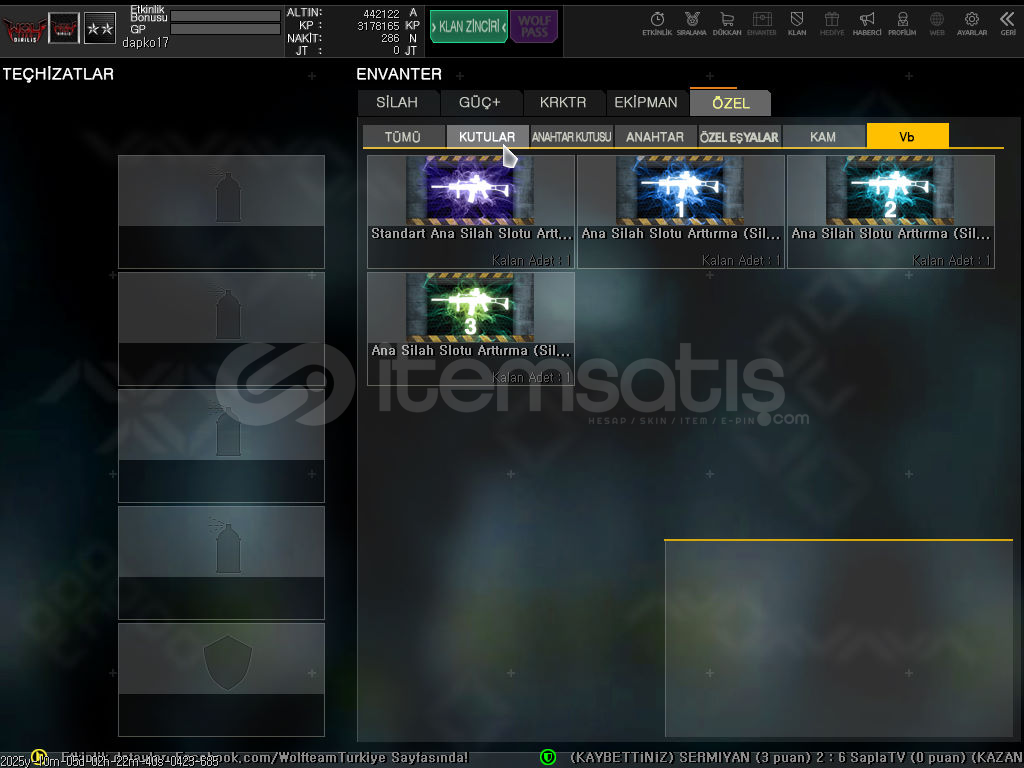Open the Ekipman inventory tab
The image size is (1024, 768).
click(645, 102)
